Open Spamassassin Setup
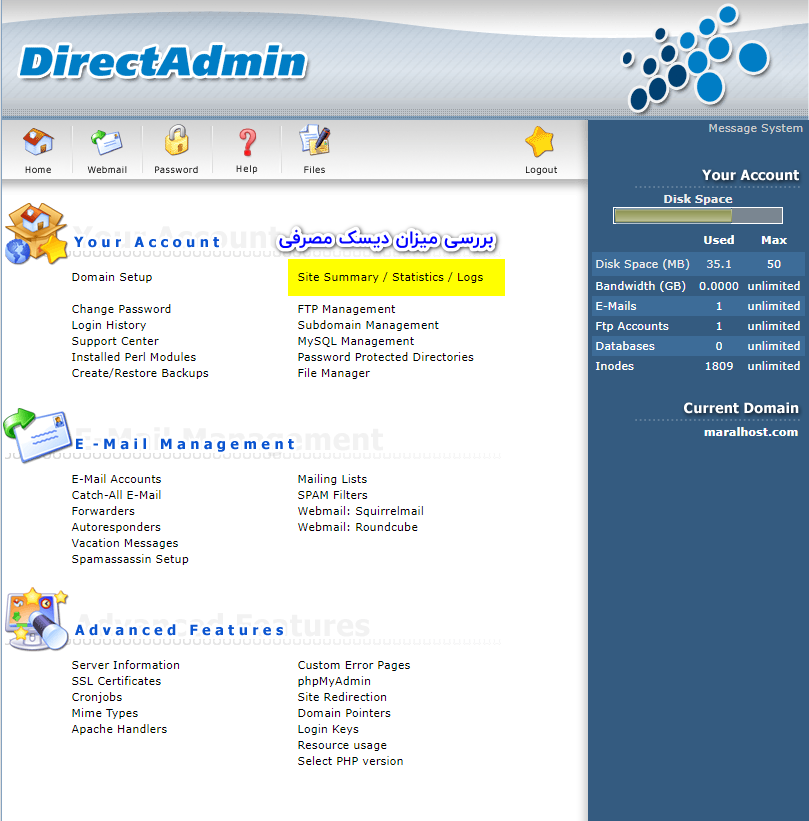The image size is (809, 821). 130,559
